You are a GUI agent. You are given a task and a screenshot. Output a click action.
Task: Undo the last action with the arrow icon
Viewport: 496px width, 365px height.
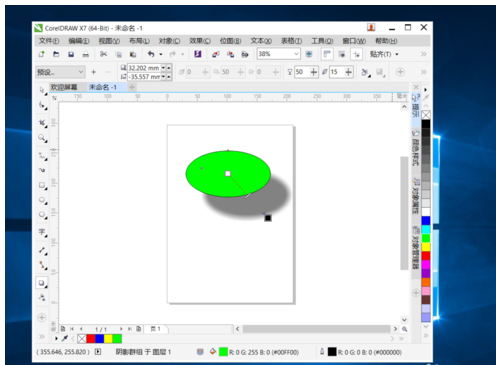151,54
